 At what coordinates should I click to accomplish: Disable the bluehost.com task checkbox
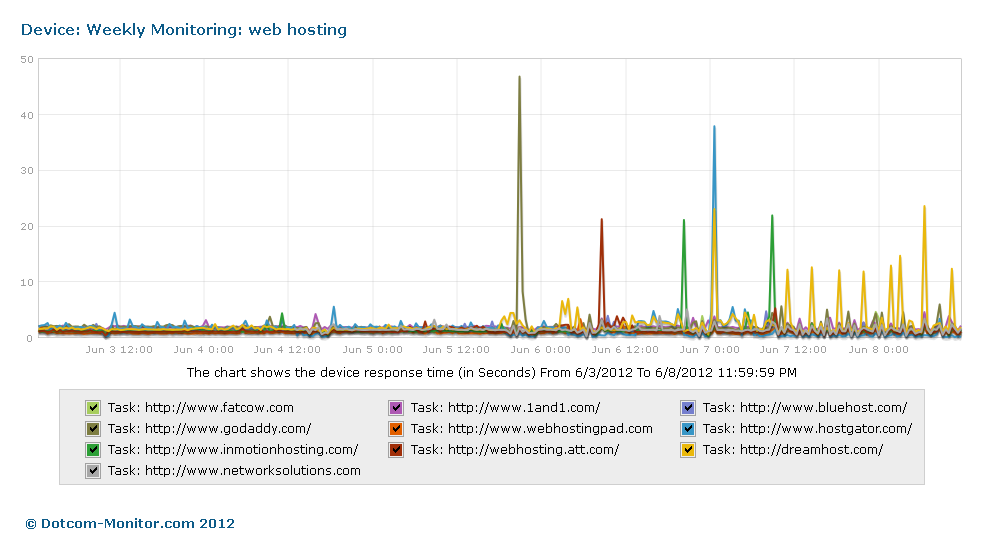[688, 408]
